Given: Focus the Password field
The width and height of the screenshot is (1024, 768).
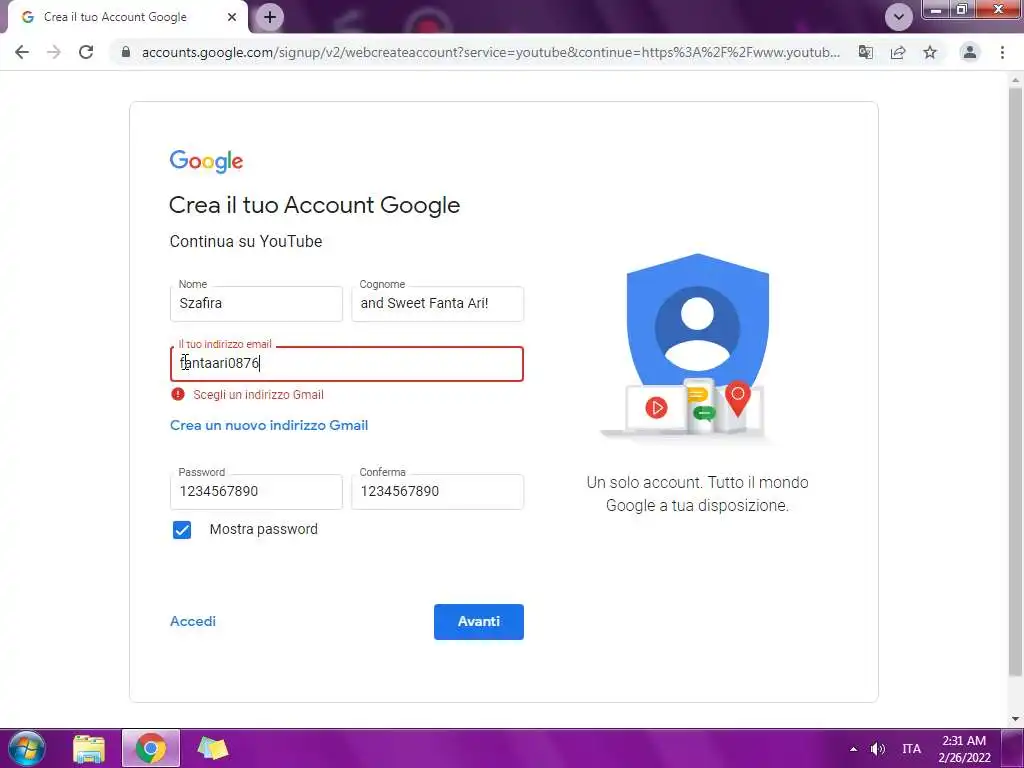Looking at the screenshot, I should pos(256,492).
